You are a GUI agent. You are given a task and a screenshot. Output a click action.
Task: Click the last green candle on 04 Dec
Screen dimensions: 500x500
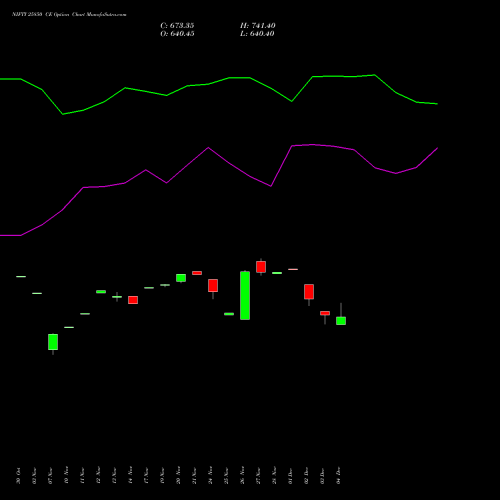pos(341,321)
